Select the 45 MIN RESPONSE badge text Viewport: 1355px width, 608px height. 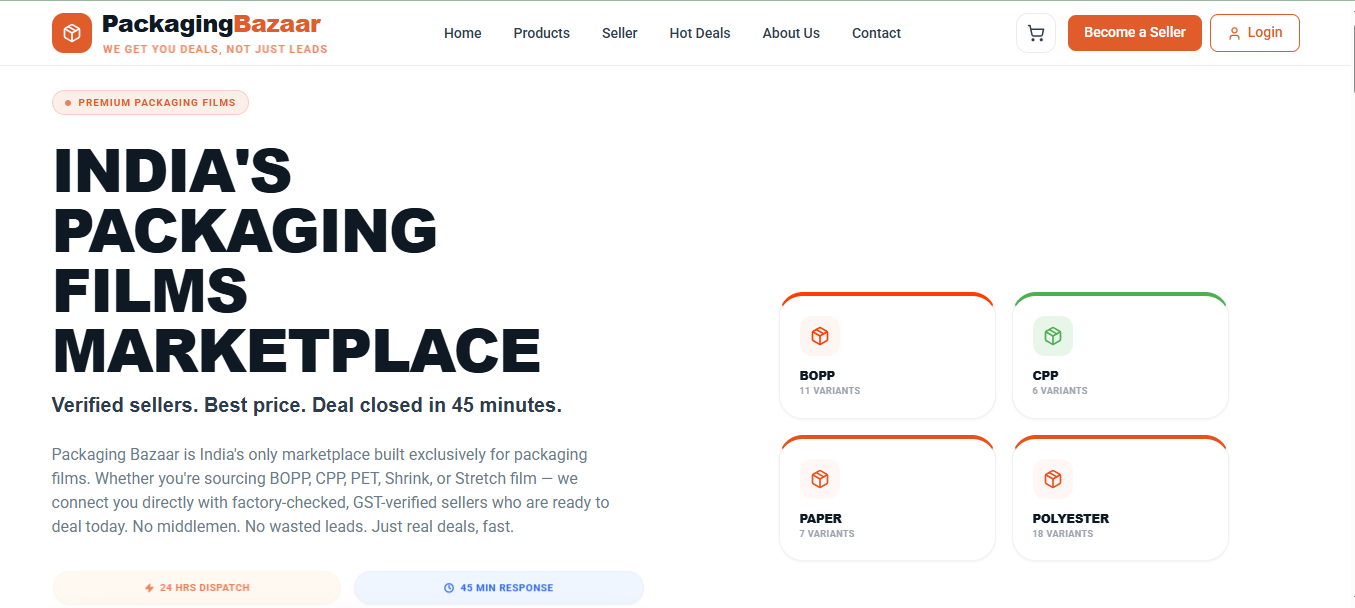[x=507, y=588]
